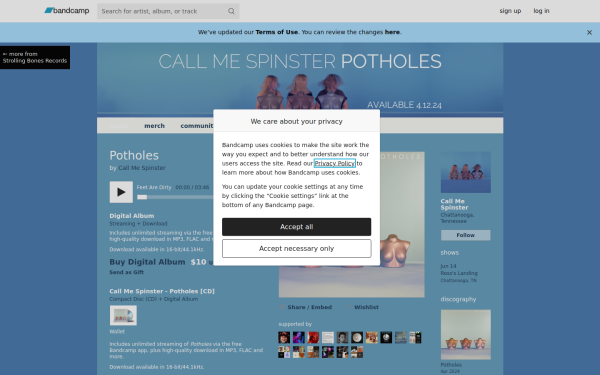Click Share / Embed
The width and height of the screenshot is (600, 375).
309,307
